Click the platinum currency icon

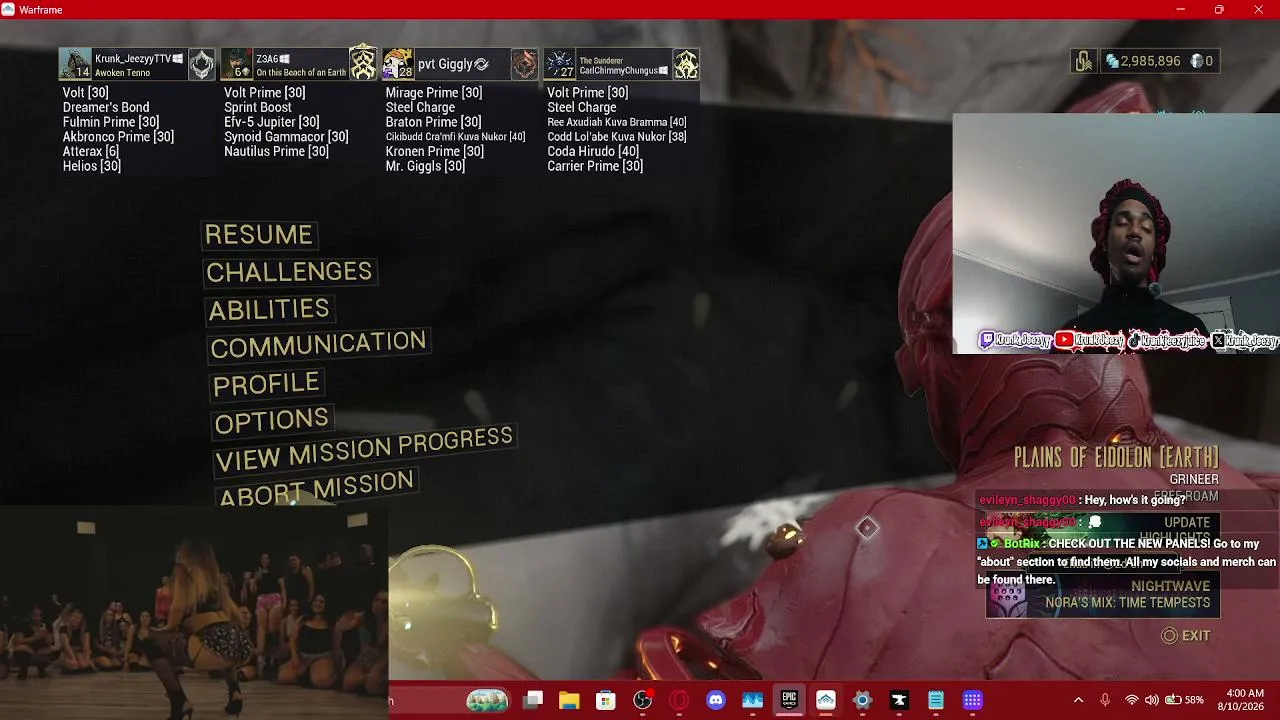(1195, 61)
